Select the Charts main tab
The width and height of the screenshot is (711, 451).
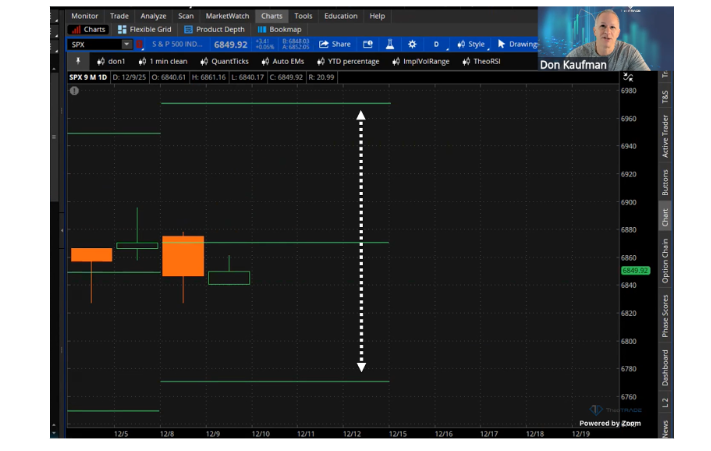tap(272, 16)
